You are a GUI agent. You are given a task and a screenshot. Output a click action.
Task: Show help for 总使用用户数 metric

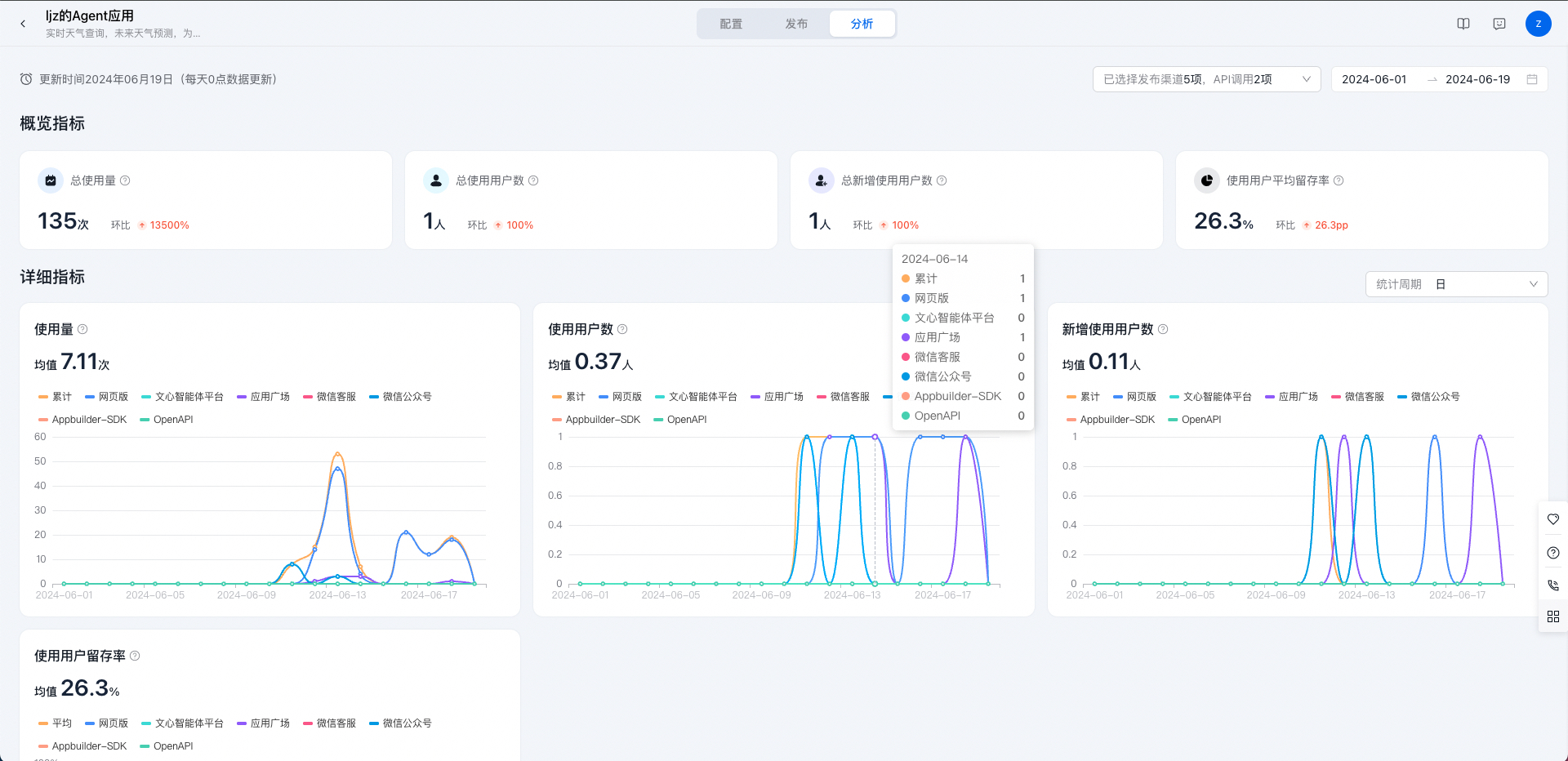(x=533, y=180)
